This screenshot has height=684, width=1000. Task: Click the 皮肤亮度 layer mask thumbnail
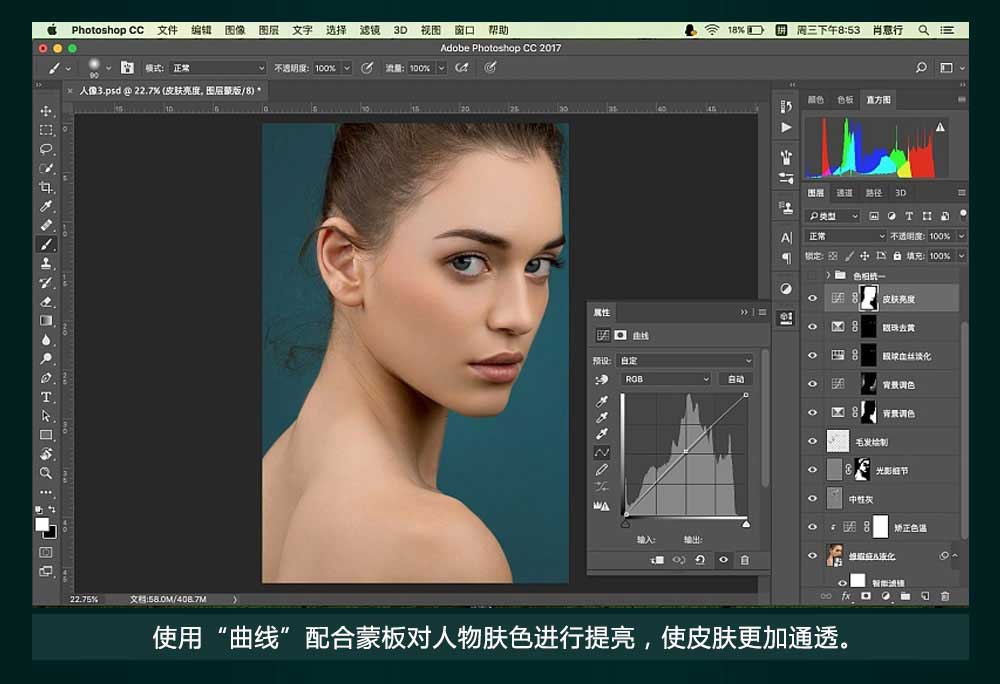868,298
